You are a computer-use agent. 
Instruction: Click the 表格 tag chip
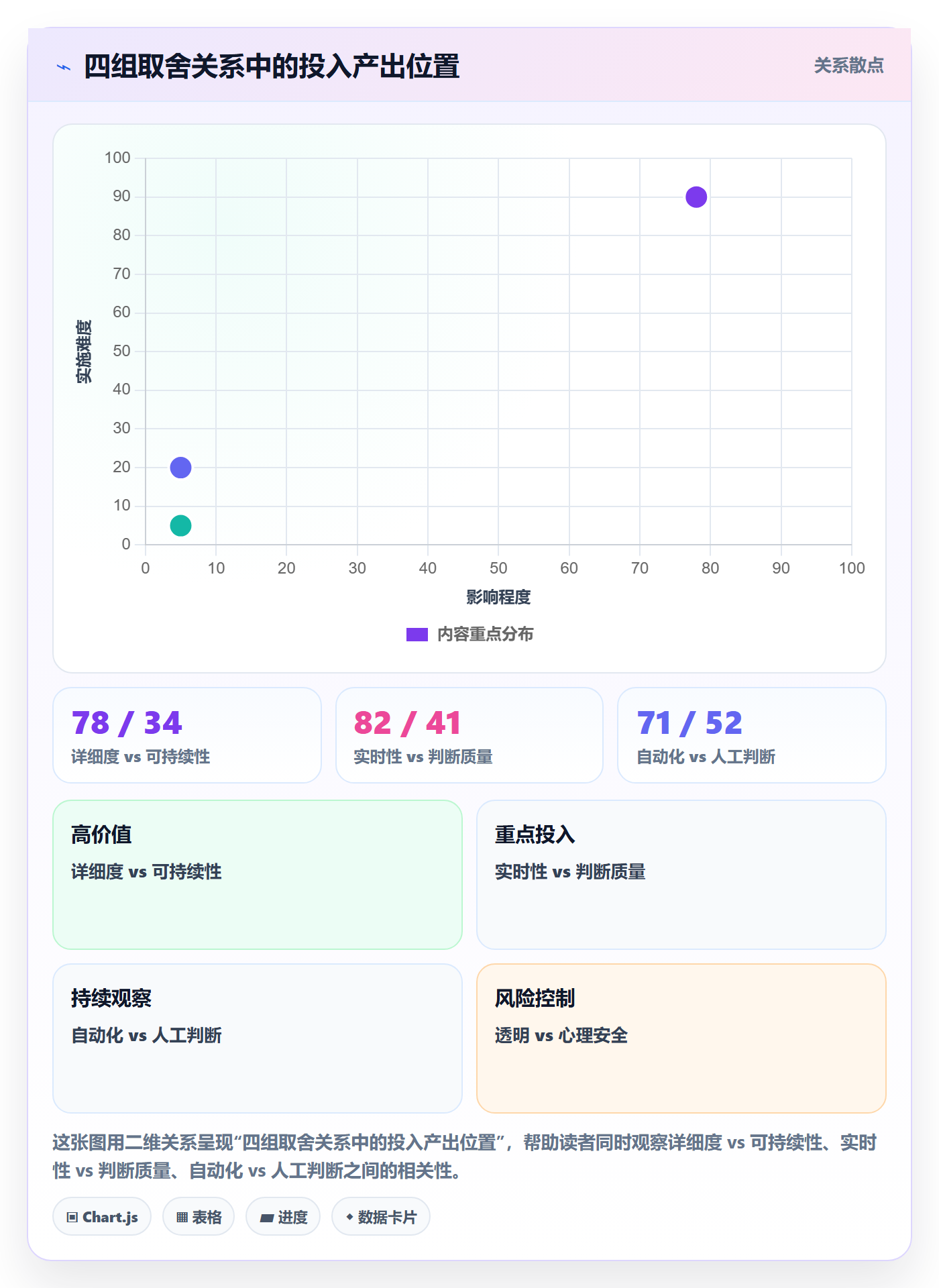[x=199, y=1217]
